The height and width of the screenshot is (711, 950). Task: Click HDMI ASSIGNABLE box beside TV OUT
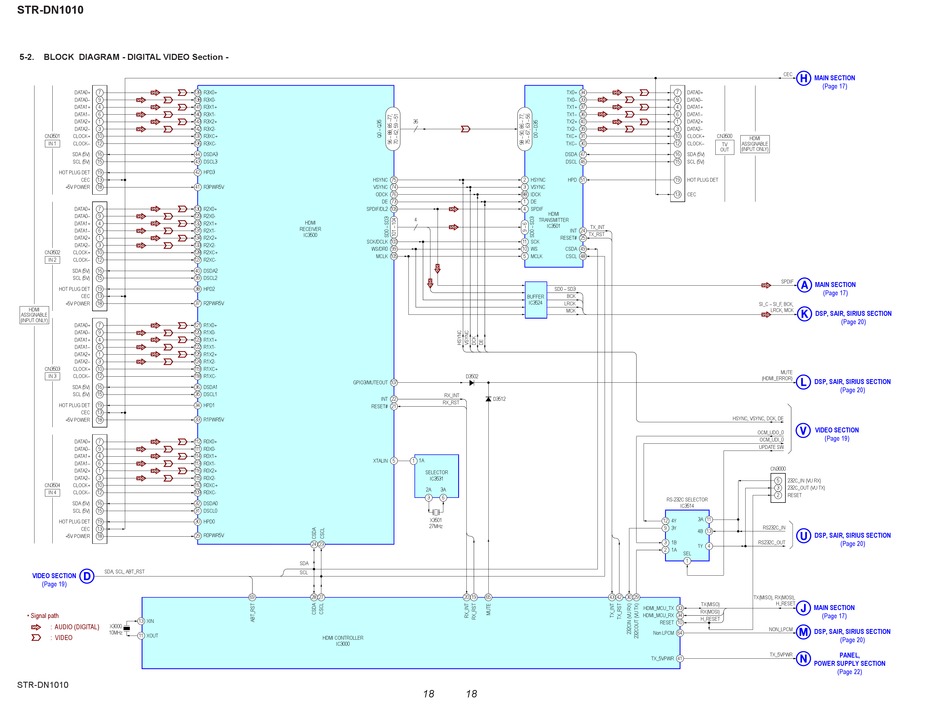point(755,144)
